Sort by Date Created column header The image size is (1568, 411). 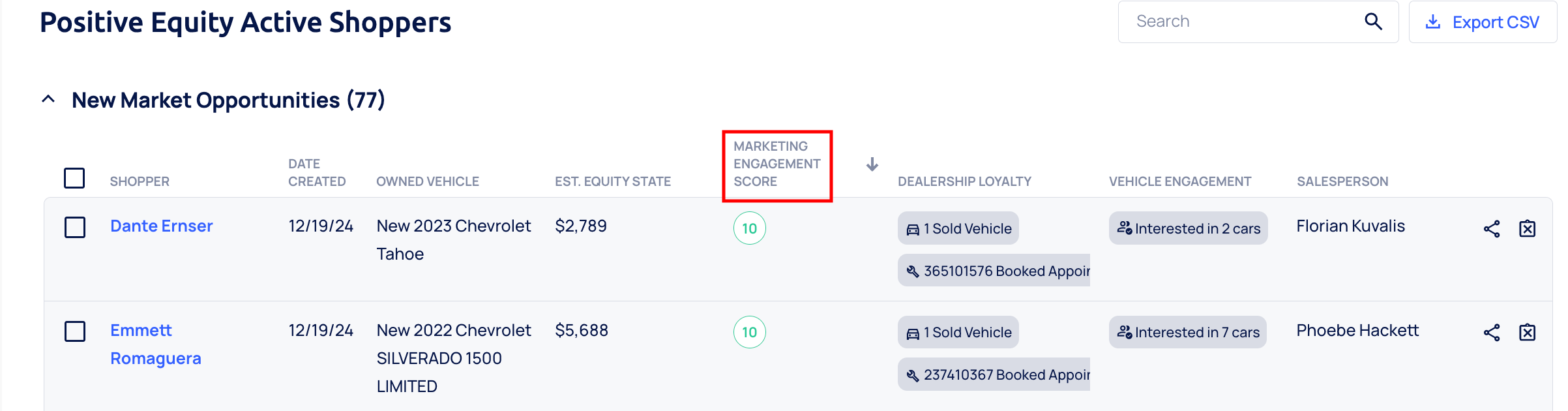[x=317, y=173]
